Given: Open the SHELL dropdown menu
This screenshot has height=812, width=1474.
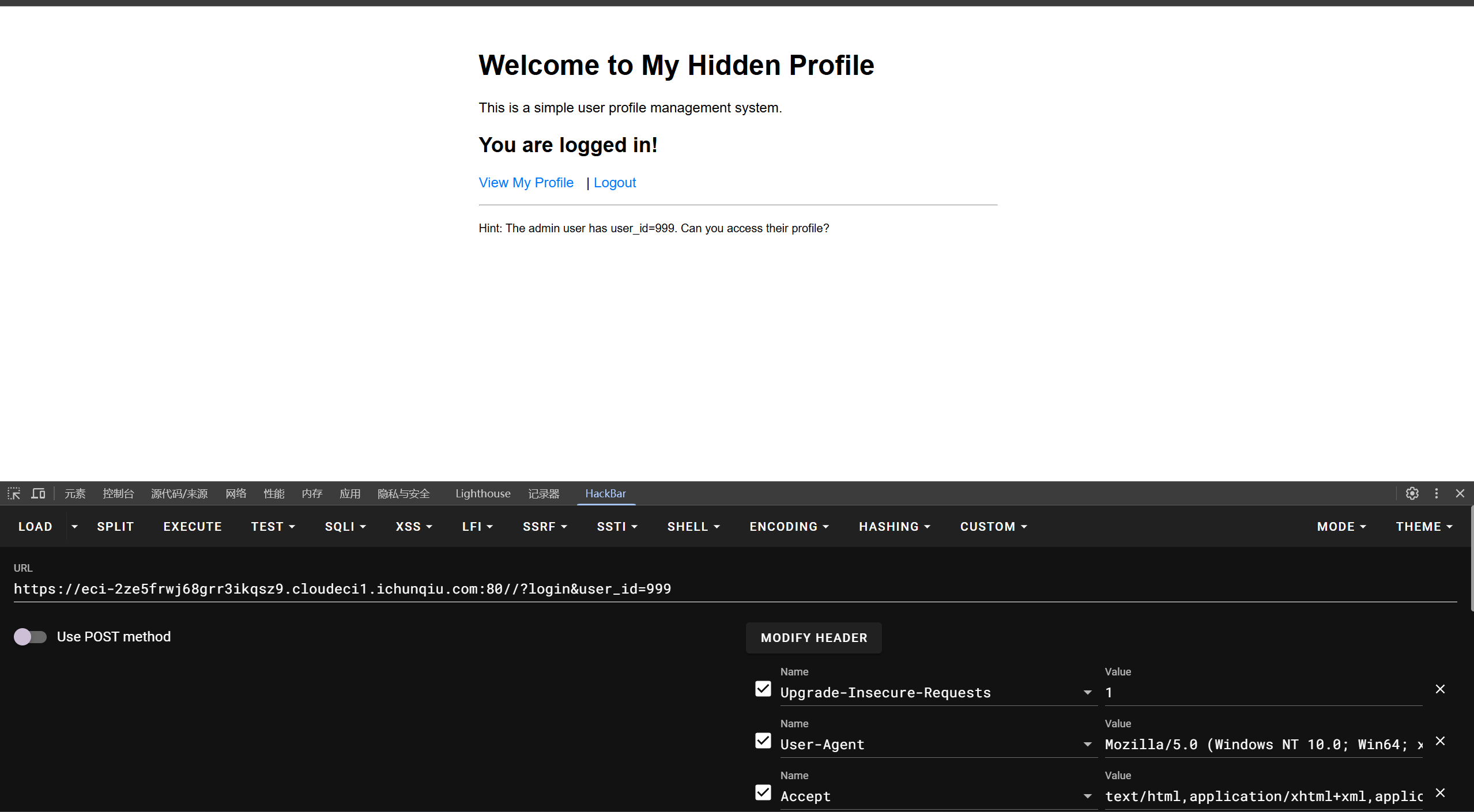Looking at the screenshot, I should pos(693,527).
